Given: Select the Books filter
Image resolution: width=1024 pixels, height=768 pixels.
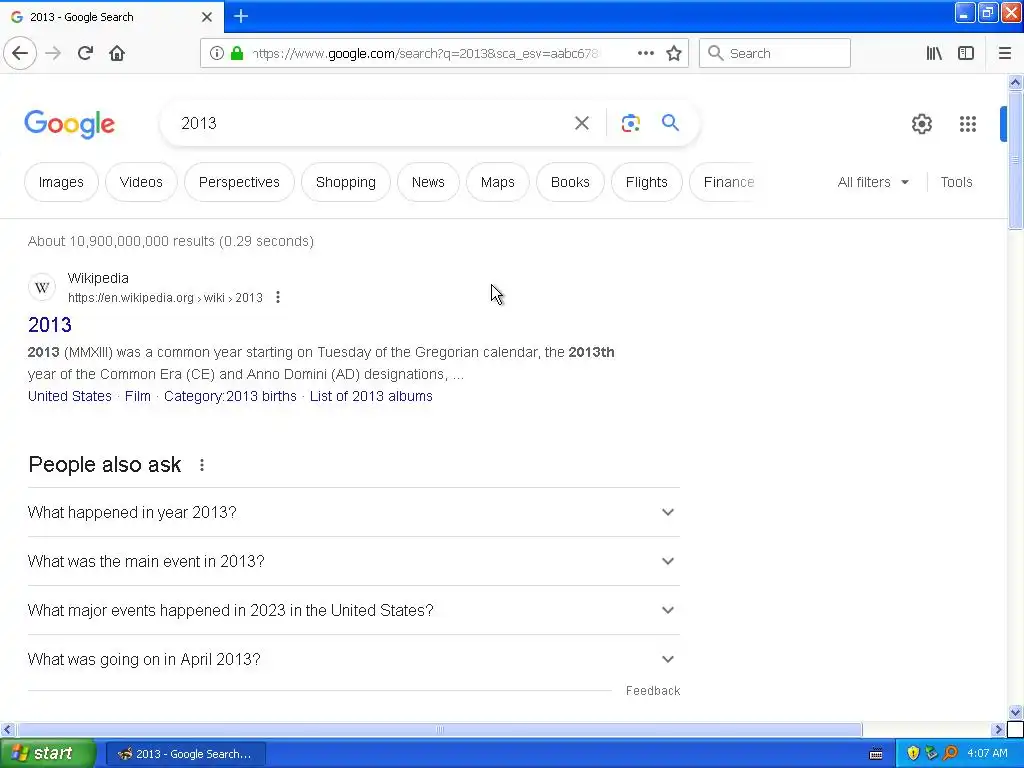Looking at the screenshot, I should click(570, 182).
